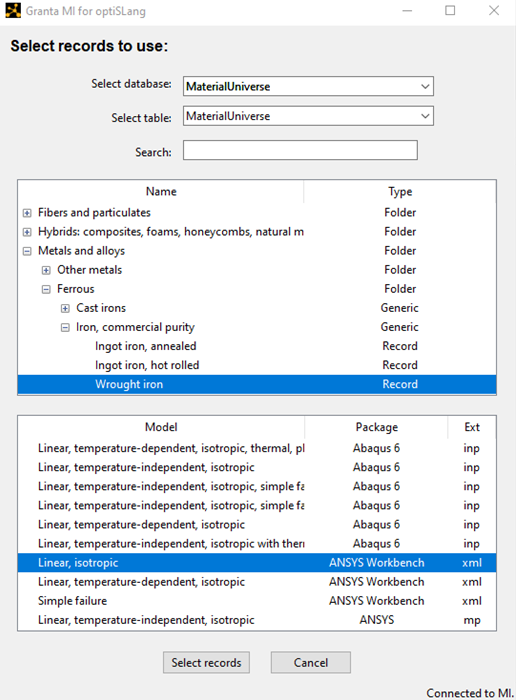
Task: Expand the Other metals folder
Action: click(46, 270)
